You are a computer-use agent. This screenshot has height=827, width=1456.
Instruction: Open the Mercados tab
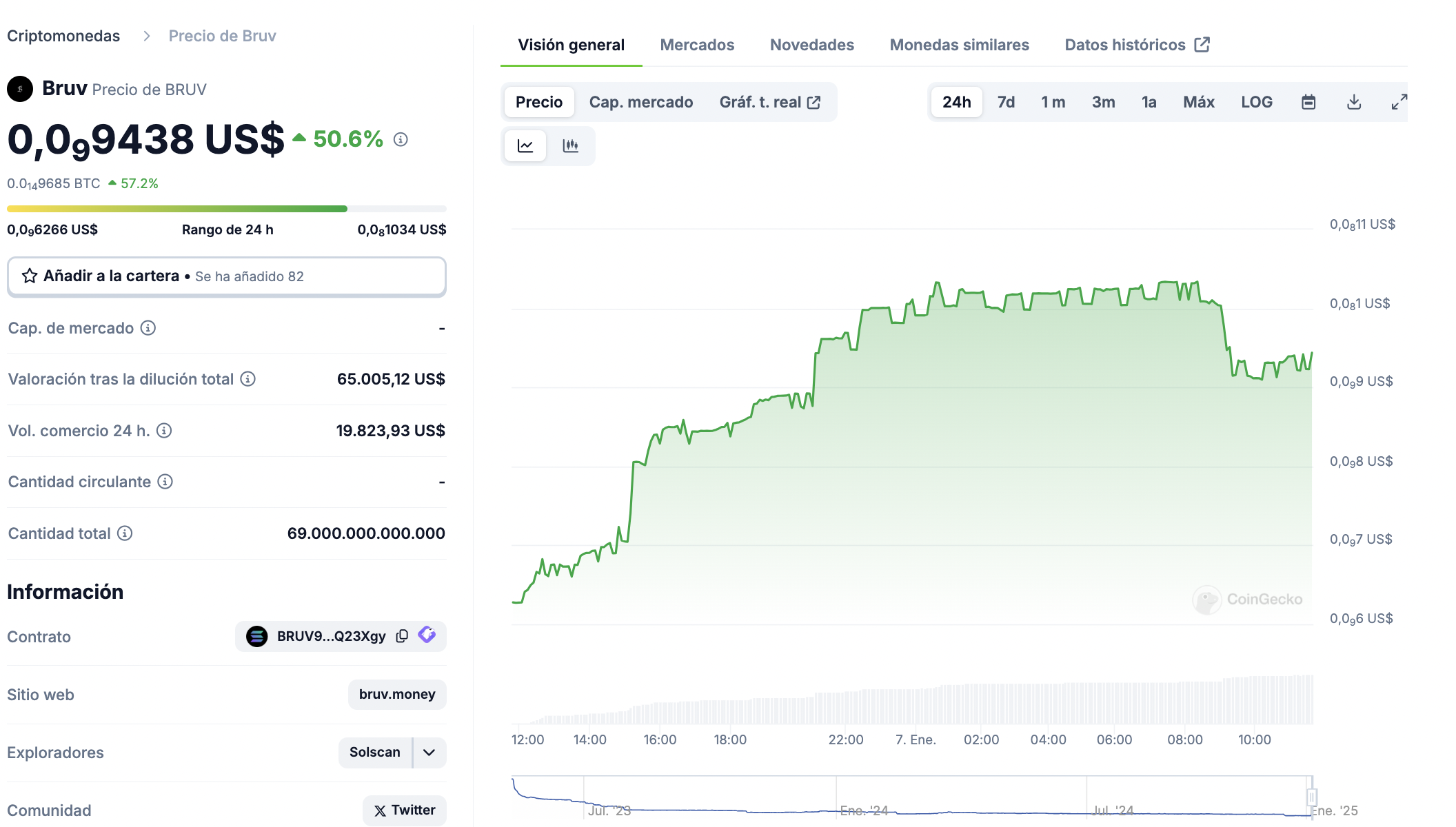[696, 45]
